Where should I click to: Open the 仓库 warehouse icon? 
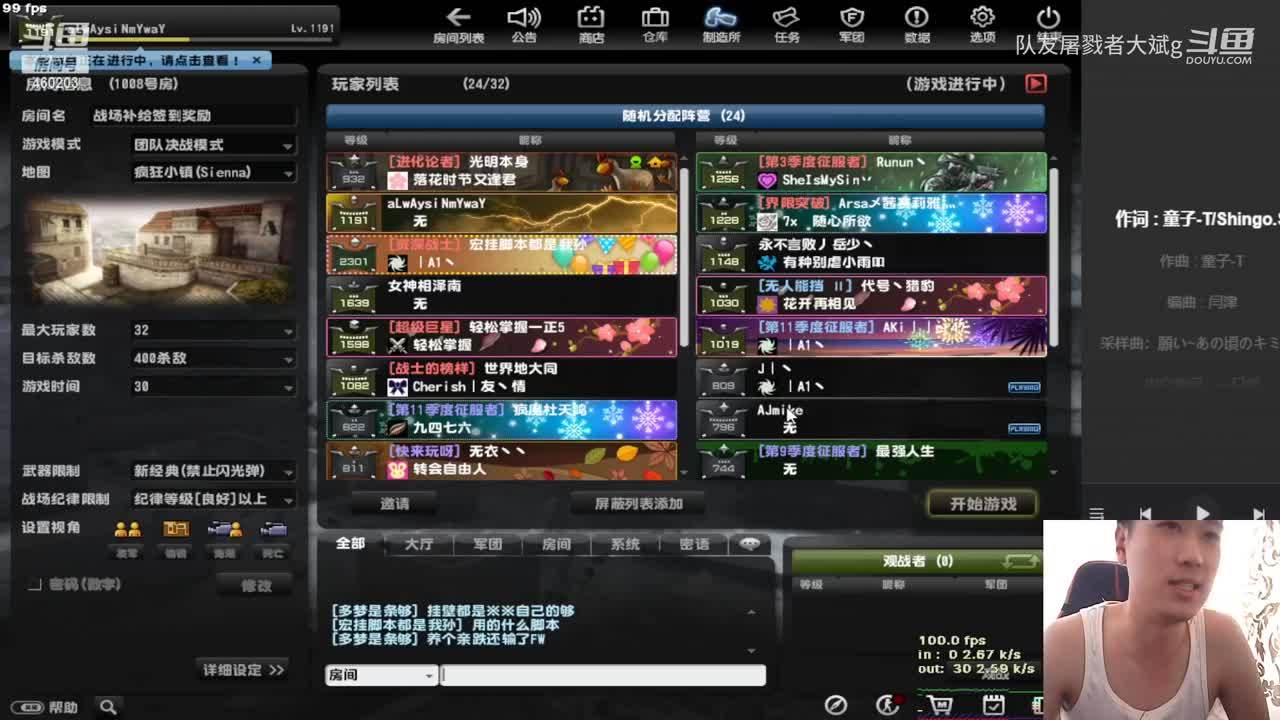pyautogui.click(x=655, y=24)
